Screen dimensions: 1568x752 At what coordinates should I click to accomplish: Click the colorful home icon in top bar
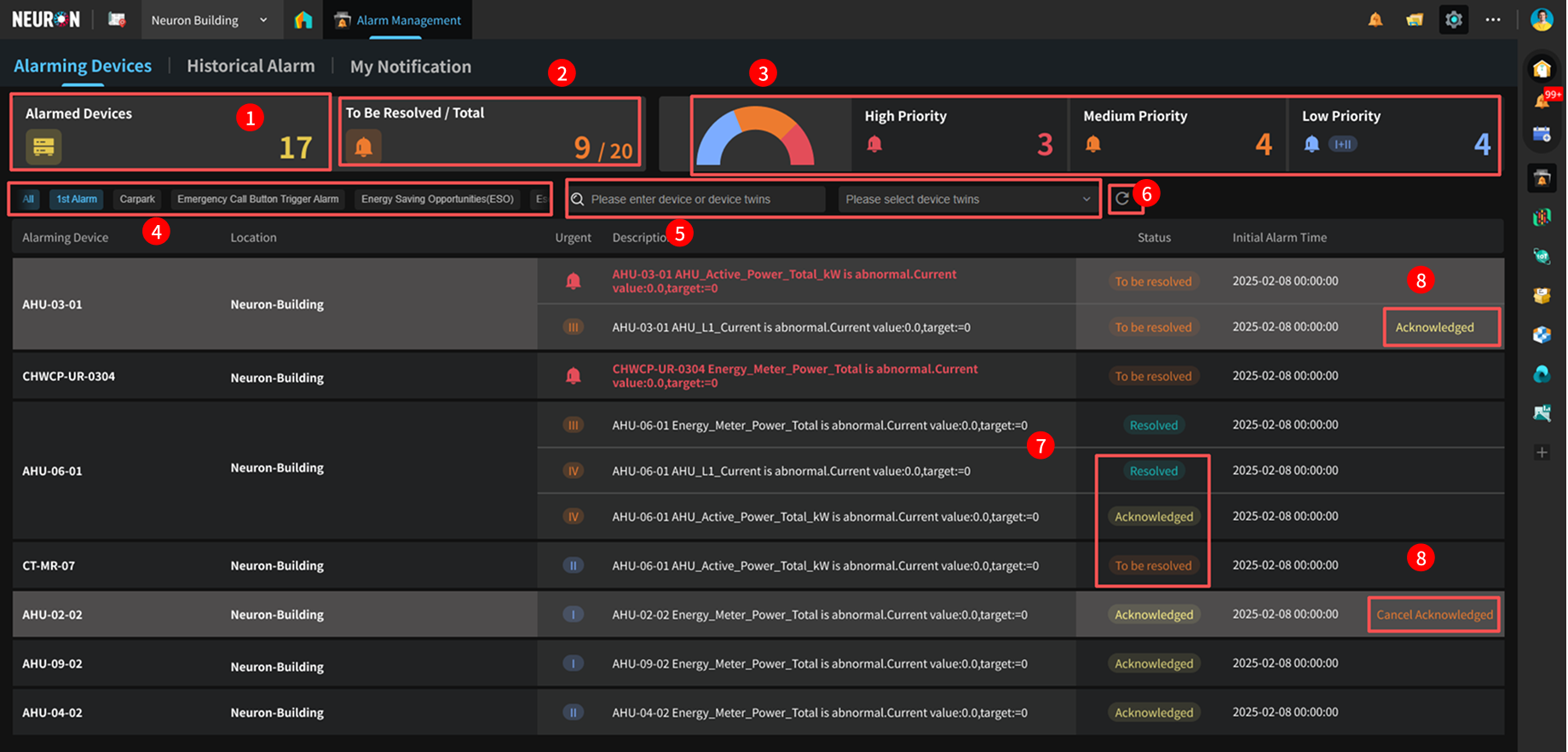303,20
